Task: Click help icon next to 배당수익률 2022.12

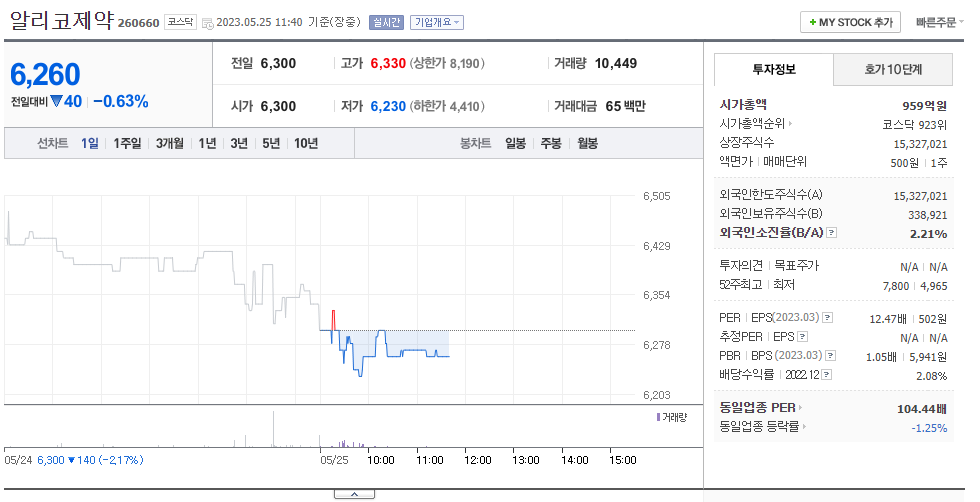Action: 827,374
